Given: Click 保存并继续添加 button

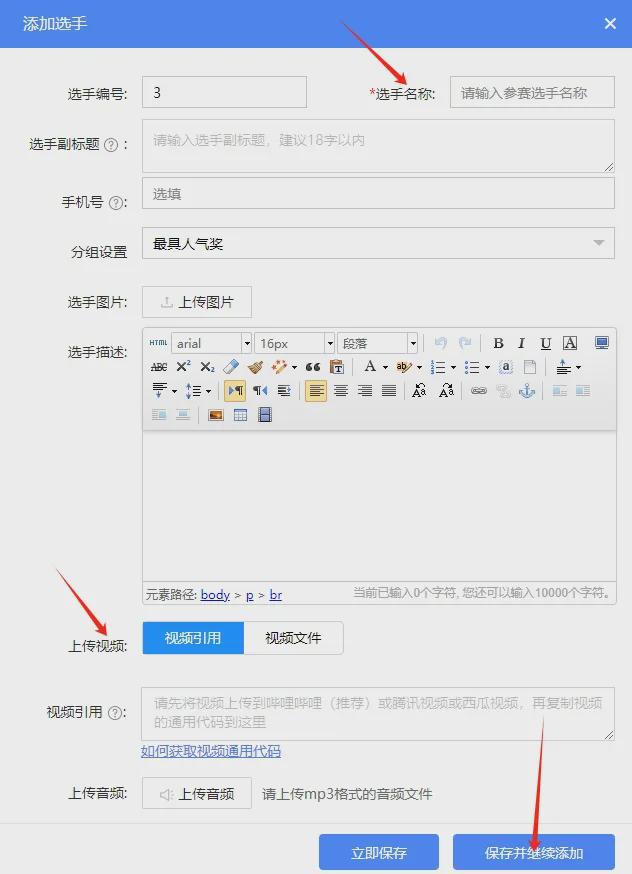Looking at the screenshot, I should 534,852.
